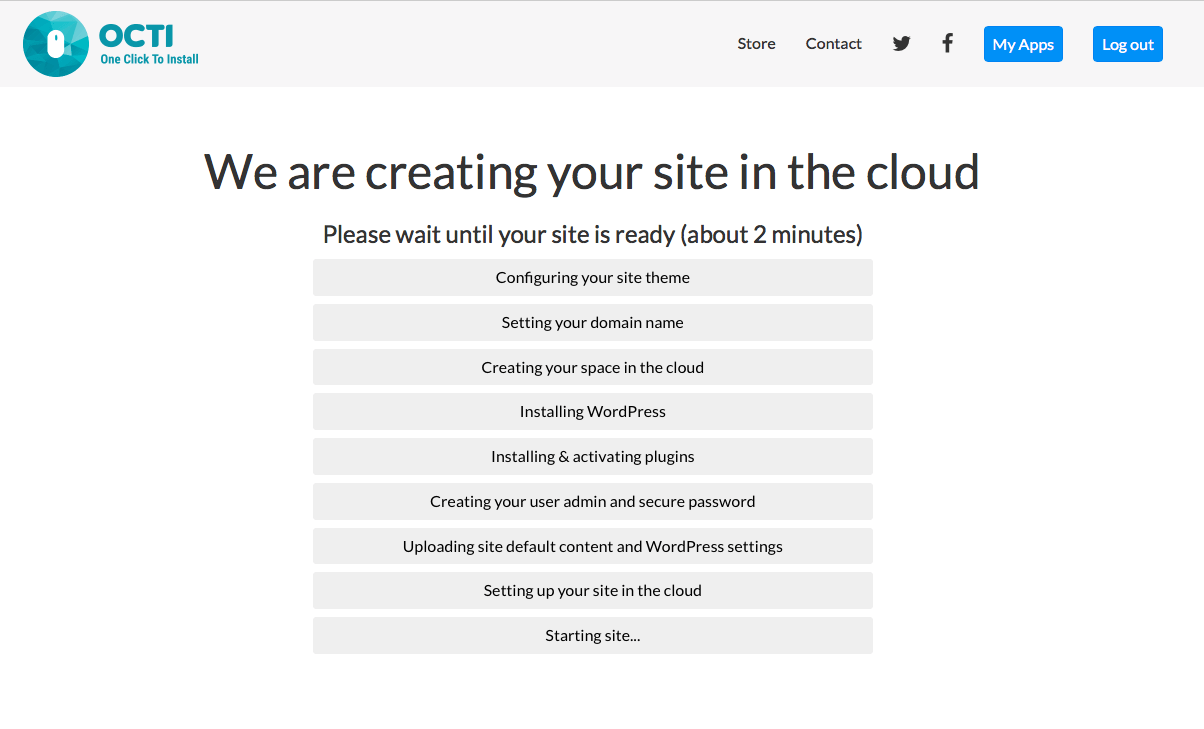Go to the Store page
This screenshot has width=1204, height=729.
pyautogui.click(x=756, y=44)
